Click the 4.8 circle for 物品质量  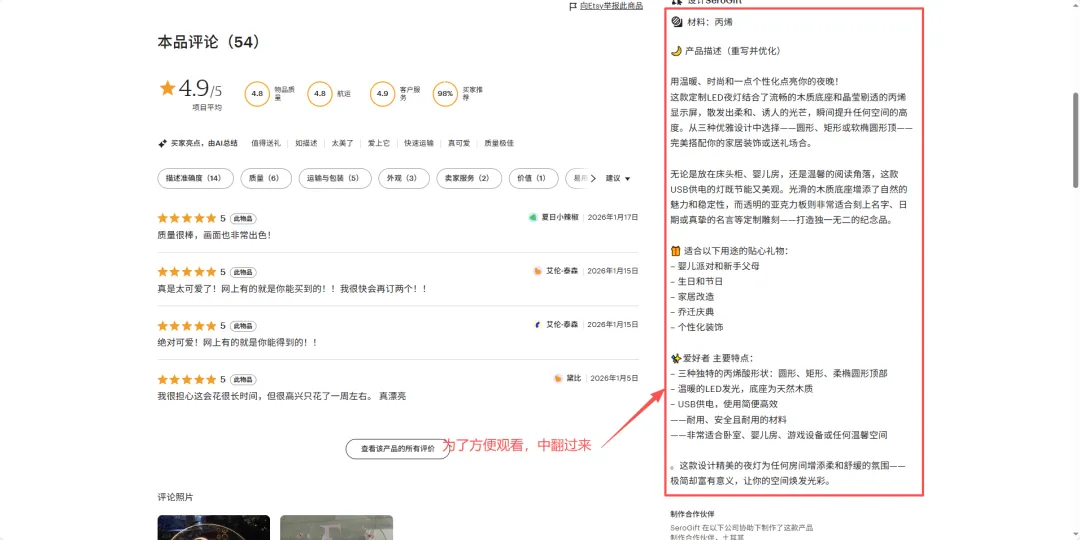pos(257,94)
